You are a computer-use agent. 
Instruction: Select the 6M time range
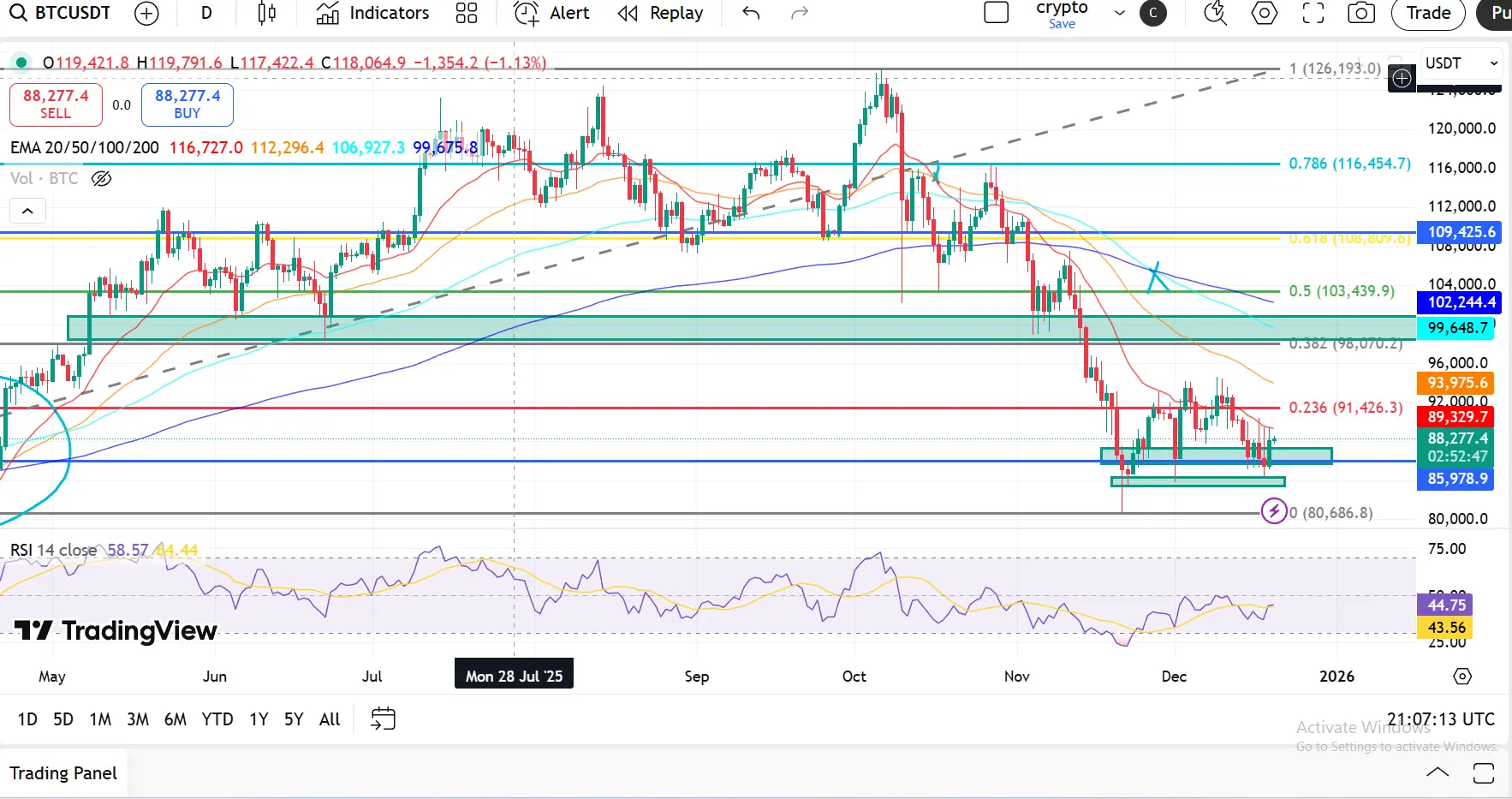point(176,719)
